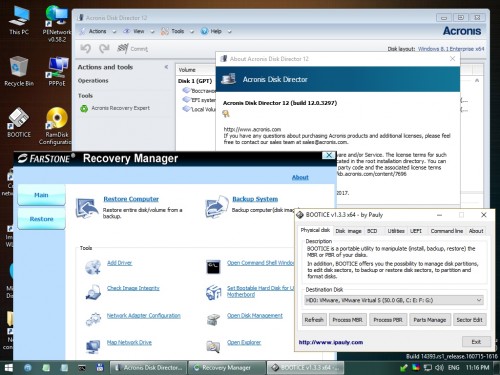Click the Add Driver link
The width and height of the screenshot is (500, 375).
pos(119,263)
